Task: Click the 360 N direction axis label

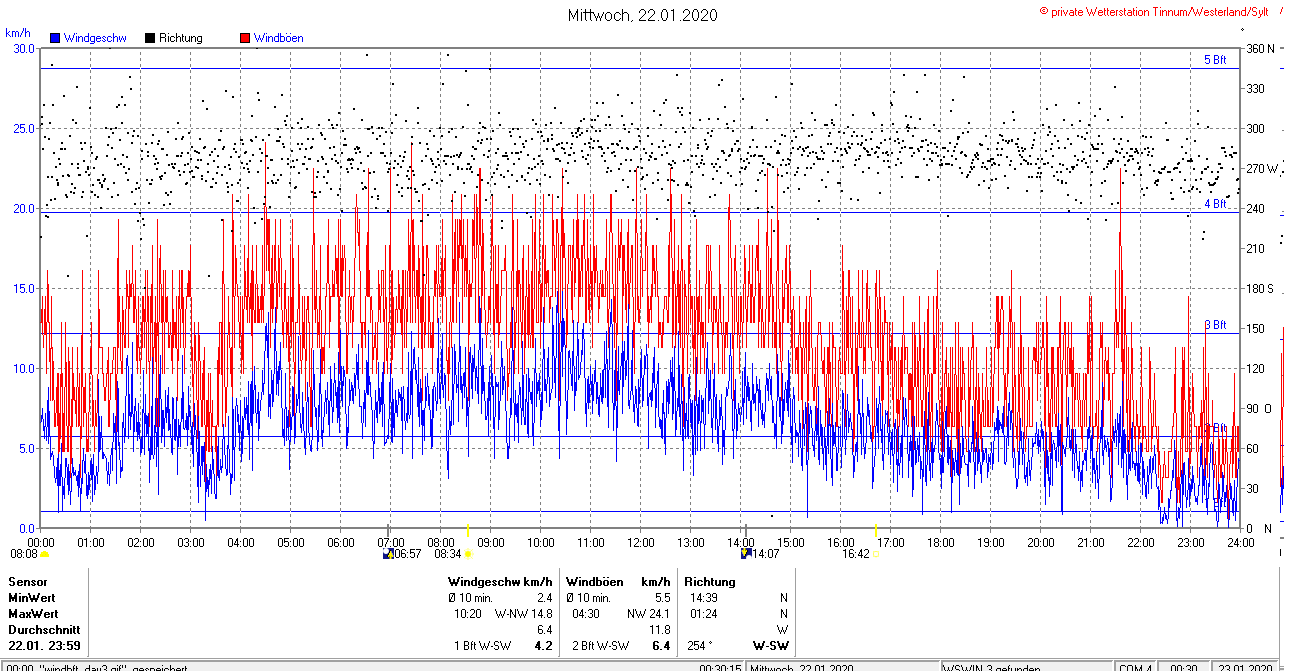Action: pyautogui.click(x=1260, y=48)
